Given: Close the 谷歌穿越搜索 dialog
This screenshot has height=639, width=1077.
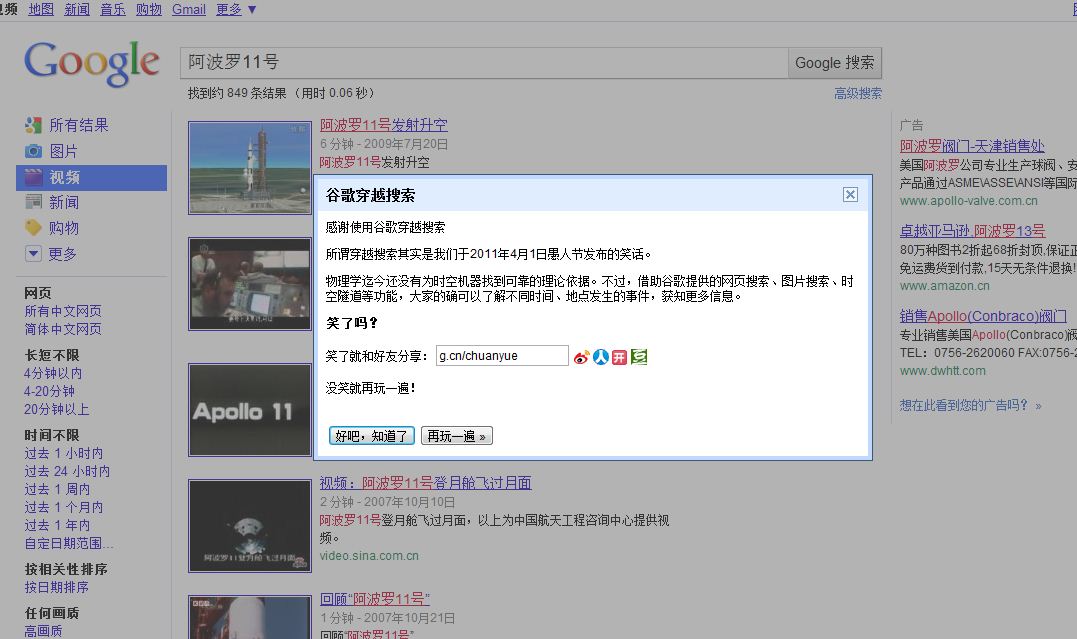Looking at the screenshot, I should [850, 195].
